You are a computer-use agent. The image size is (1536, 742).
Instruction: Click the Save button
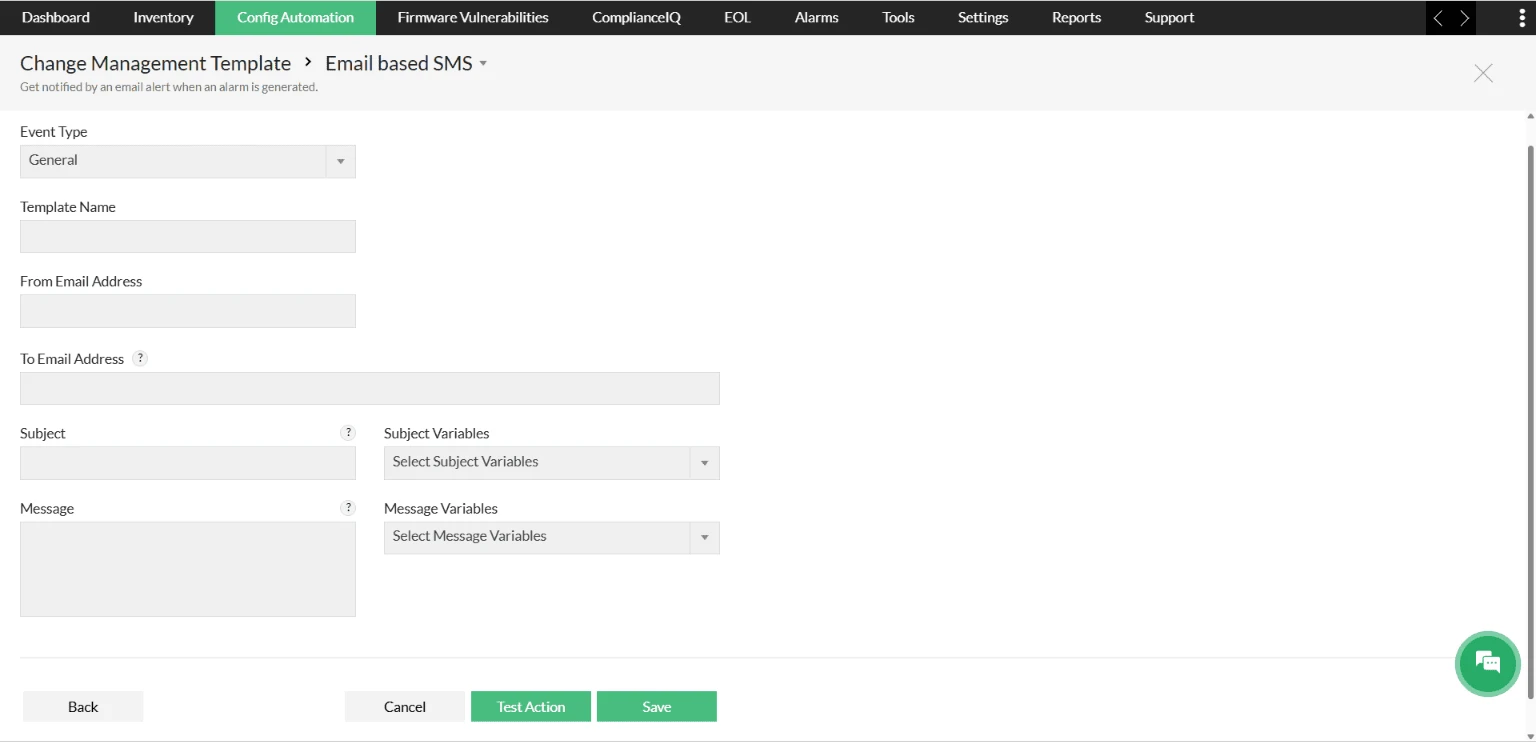tap(657, 706)
